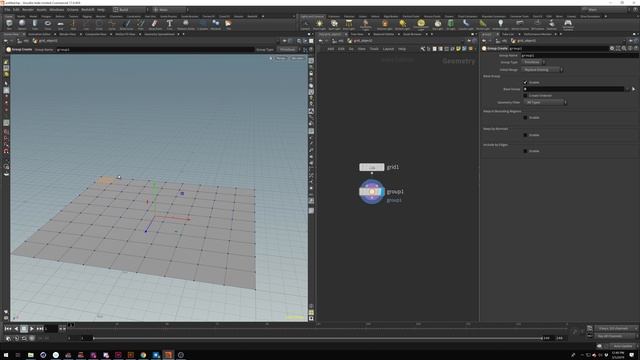
Task: Open the Base Group pattern dropdown arrow
Action: pos(627,89)
